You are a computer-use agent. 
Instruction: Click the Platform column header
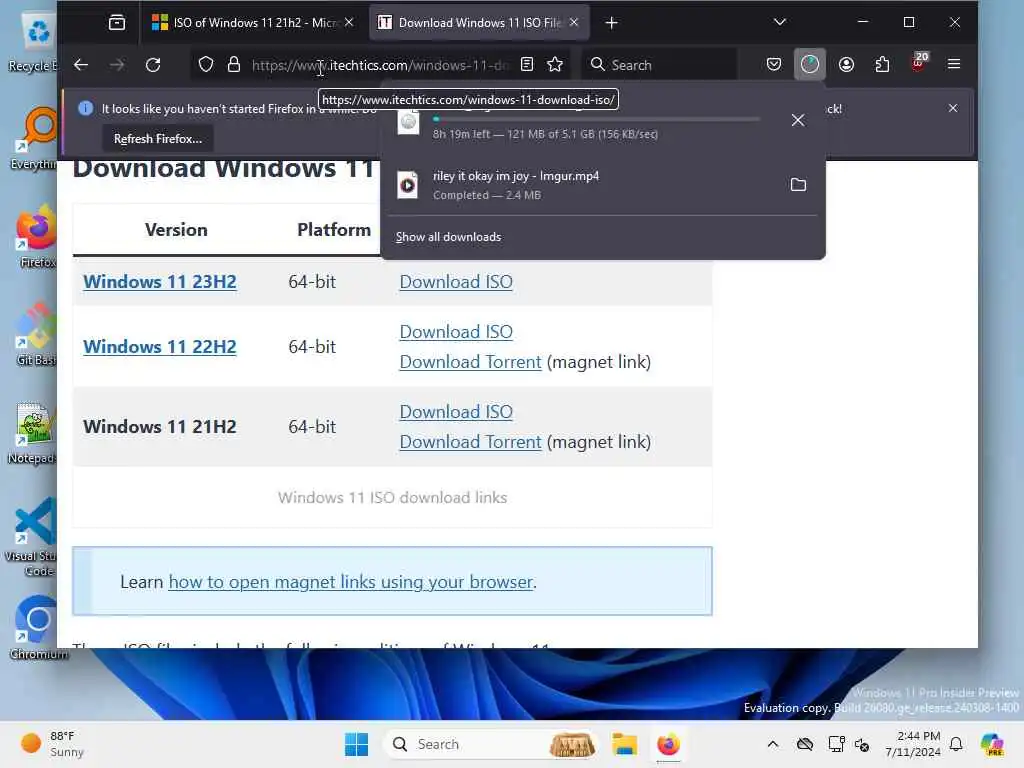coord(334,230)
